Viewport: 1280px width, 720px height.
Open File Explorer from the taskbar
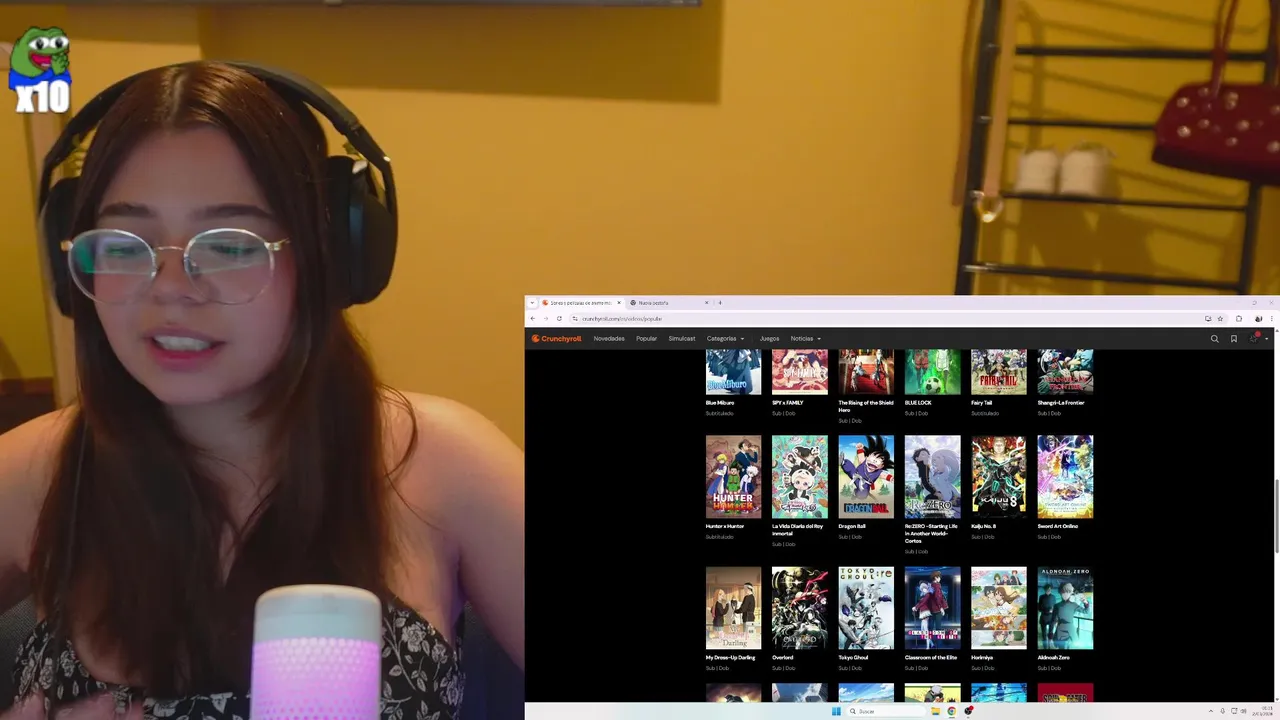click(935, 711)
